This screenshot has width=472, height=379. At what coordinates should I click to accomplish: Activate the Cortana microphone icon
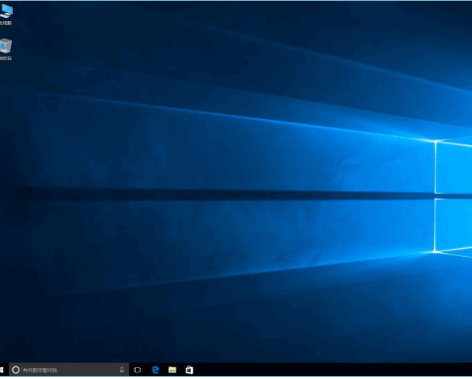point(122,370)
